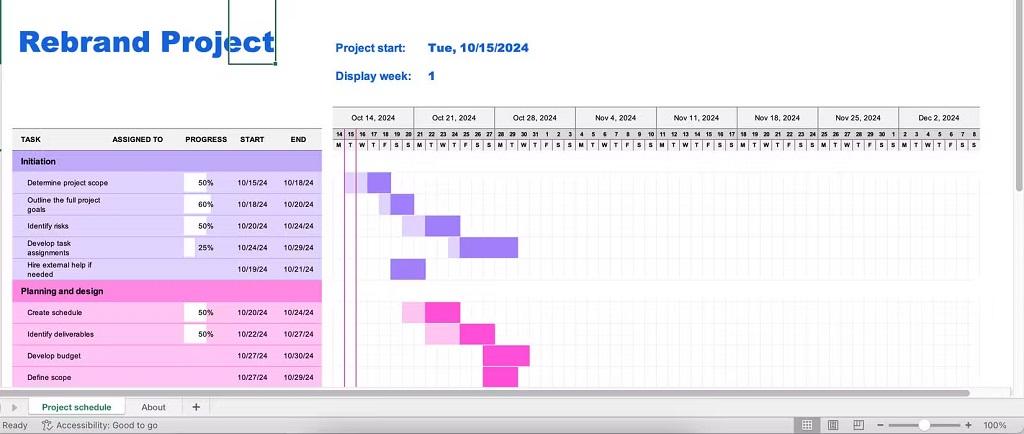This screenshot has width=1024, height=434.
Task: Click the END column header
Action: pyautogui.click(x=298, y=139)
